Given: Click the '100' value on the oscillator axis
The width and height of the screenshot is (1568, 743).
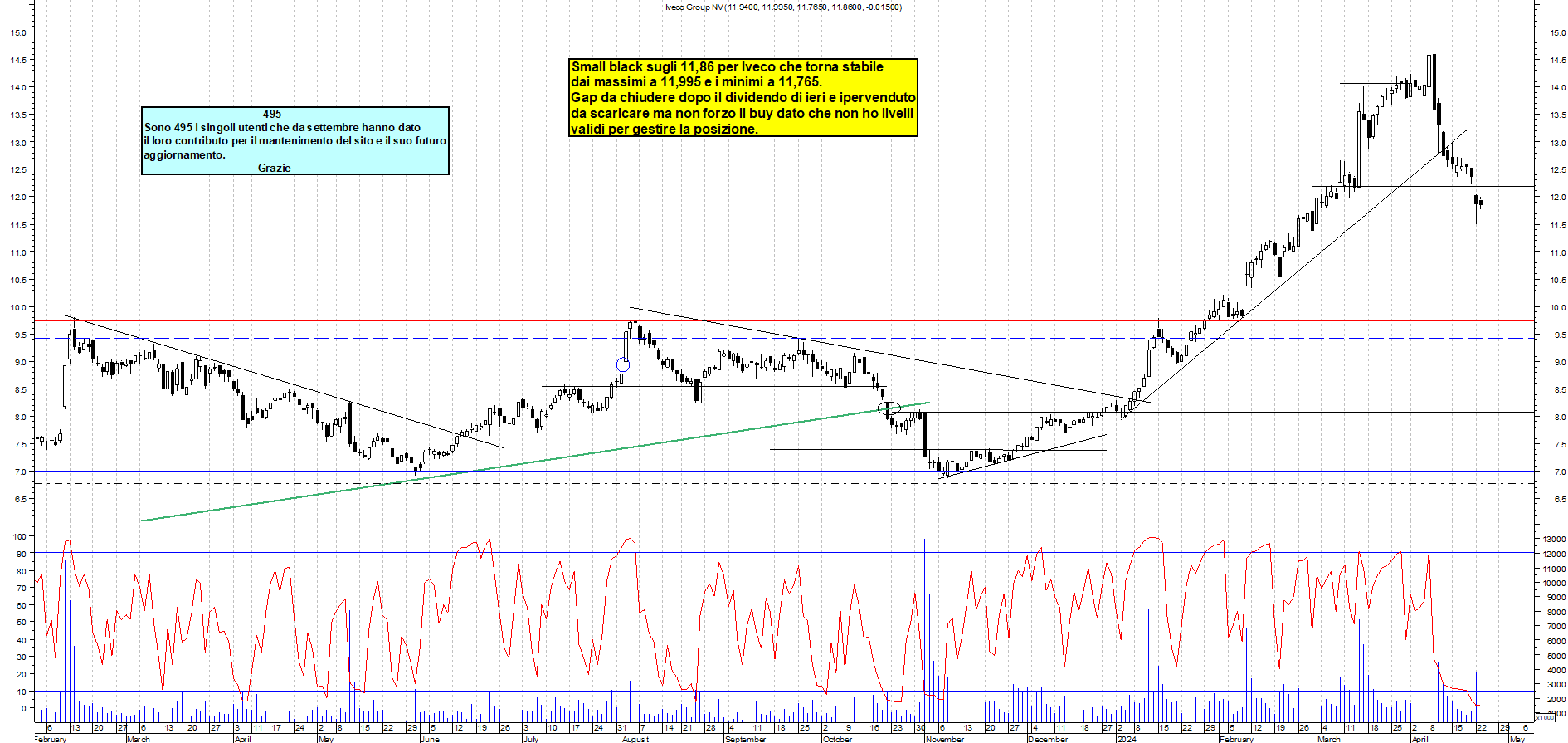Looking at the screenshot, I should tap(20, 537).
